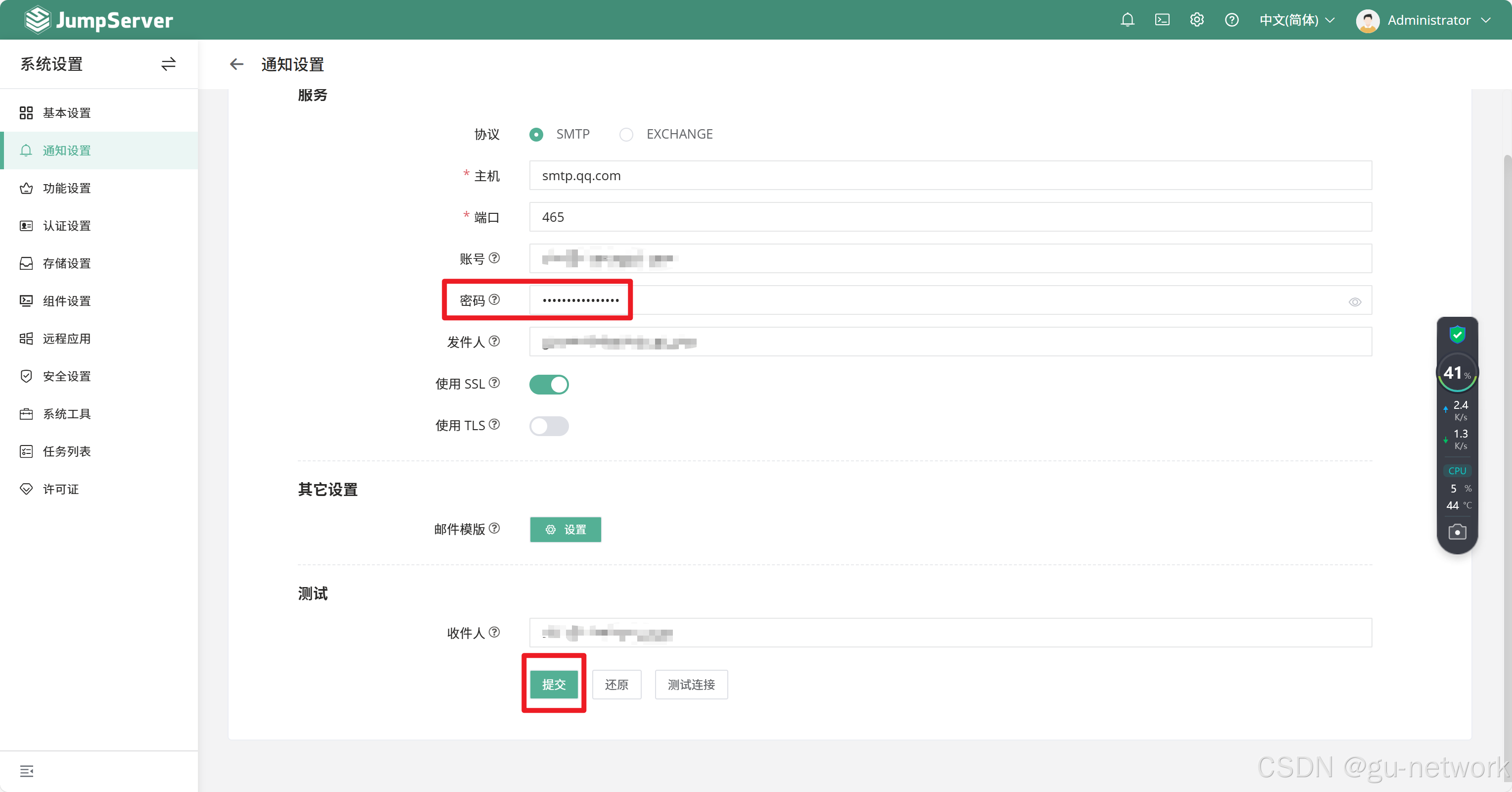Disable the 使用 SSL toggle switch
Image resolution: width=1512 pixels, height=792 pixels.
pos(549,385)
